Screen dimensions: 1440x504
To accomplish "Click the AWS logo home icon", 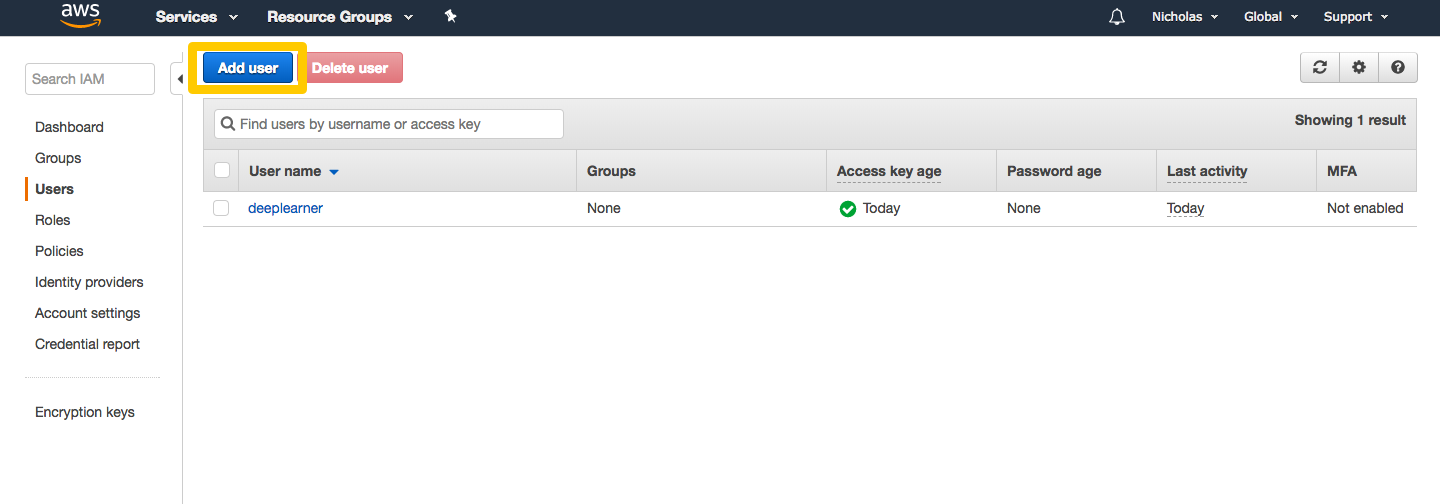I will point(80,16).
